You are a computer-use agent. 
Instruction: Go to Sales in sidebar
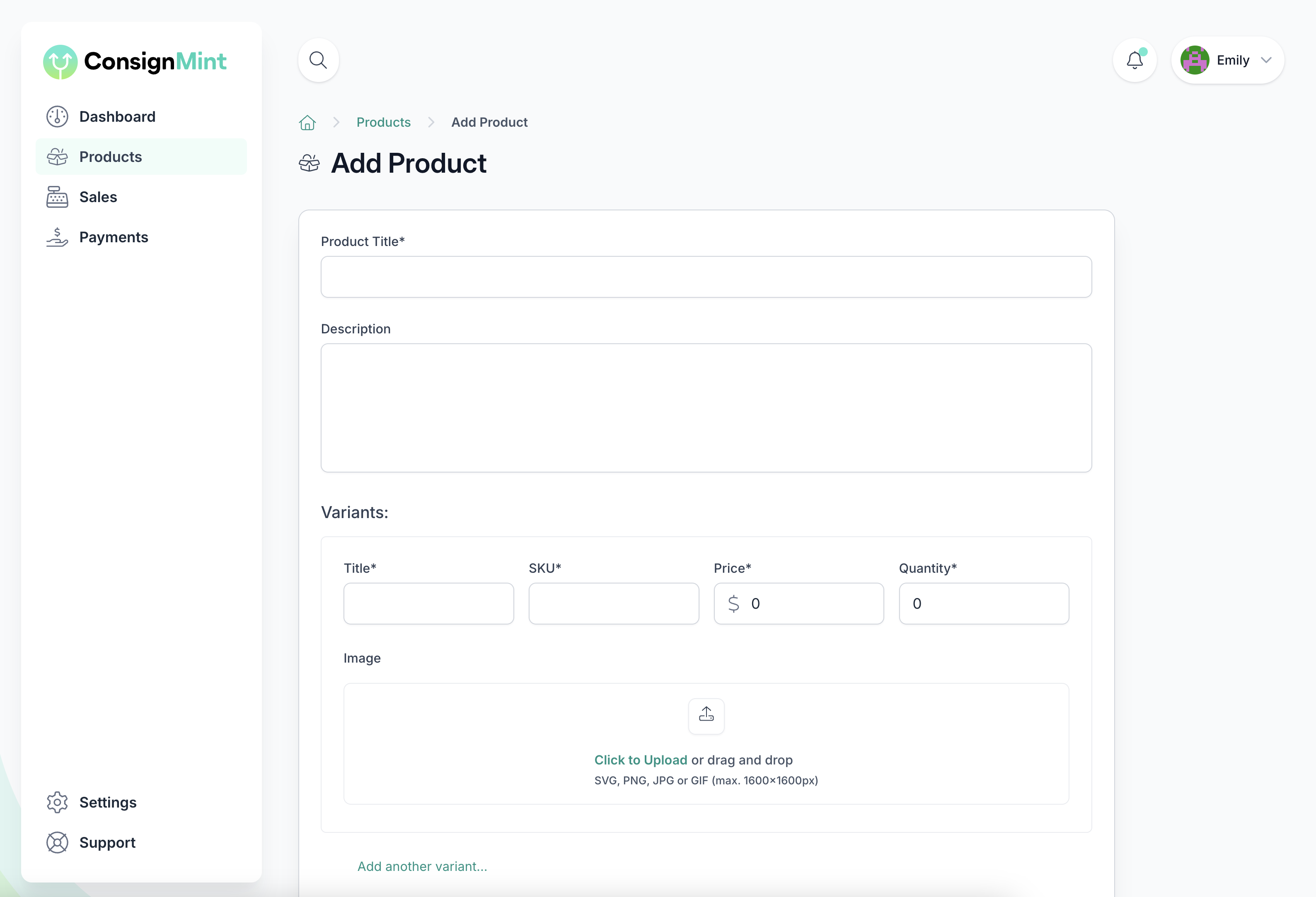[x=98, y=197]
